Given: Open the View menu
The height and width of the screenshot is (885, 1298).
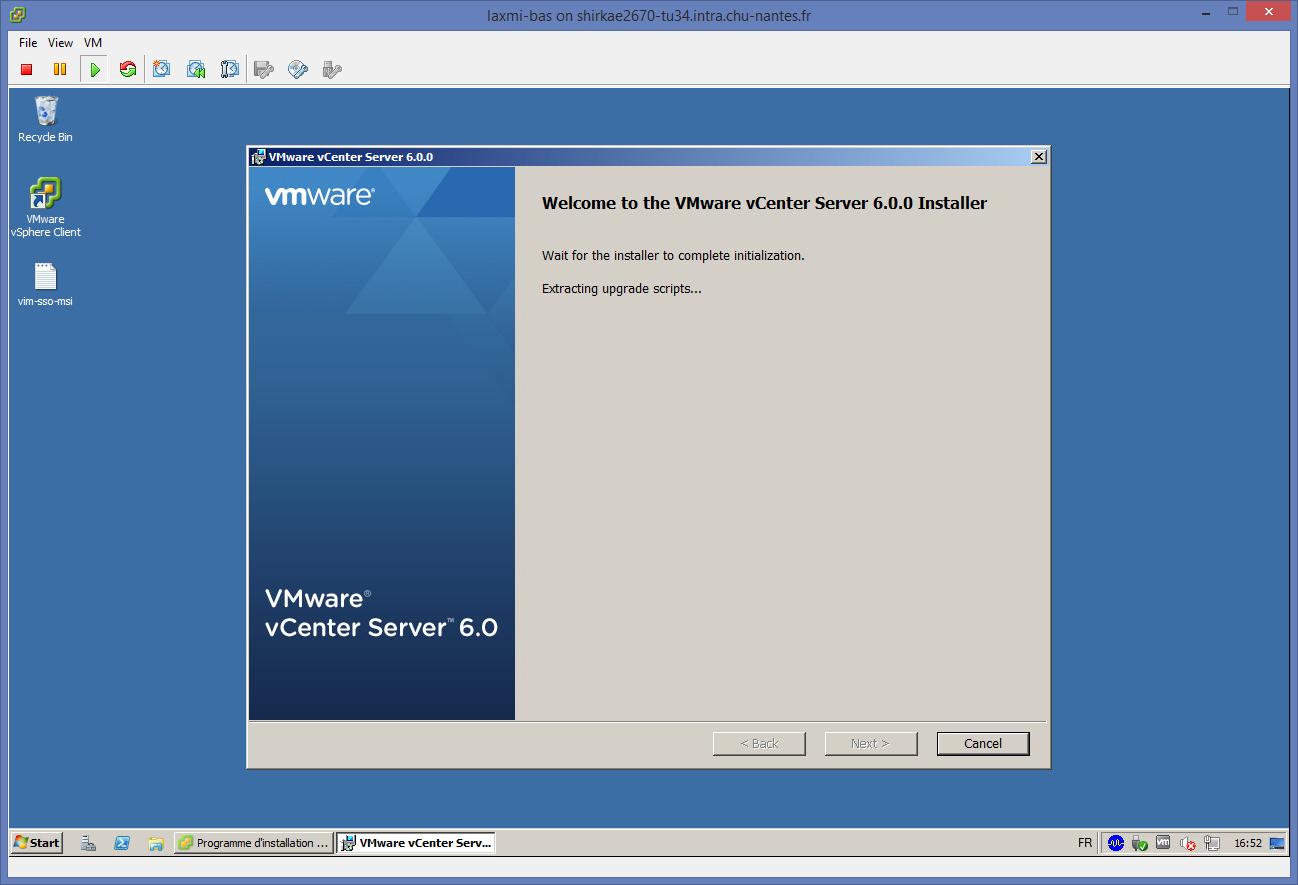Looking at the screenshot, I should click(61, 43).
